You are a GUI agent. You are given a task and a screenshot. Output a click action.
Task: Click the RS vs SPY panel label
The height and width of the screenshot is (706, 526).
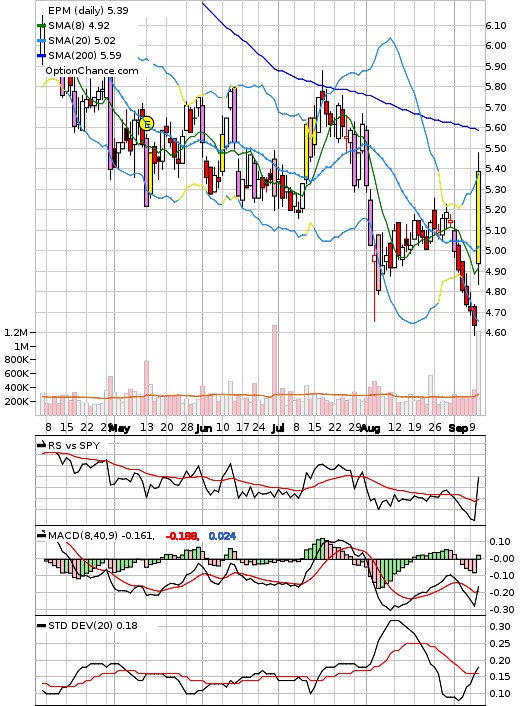(x=74, y=445)
